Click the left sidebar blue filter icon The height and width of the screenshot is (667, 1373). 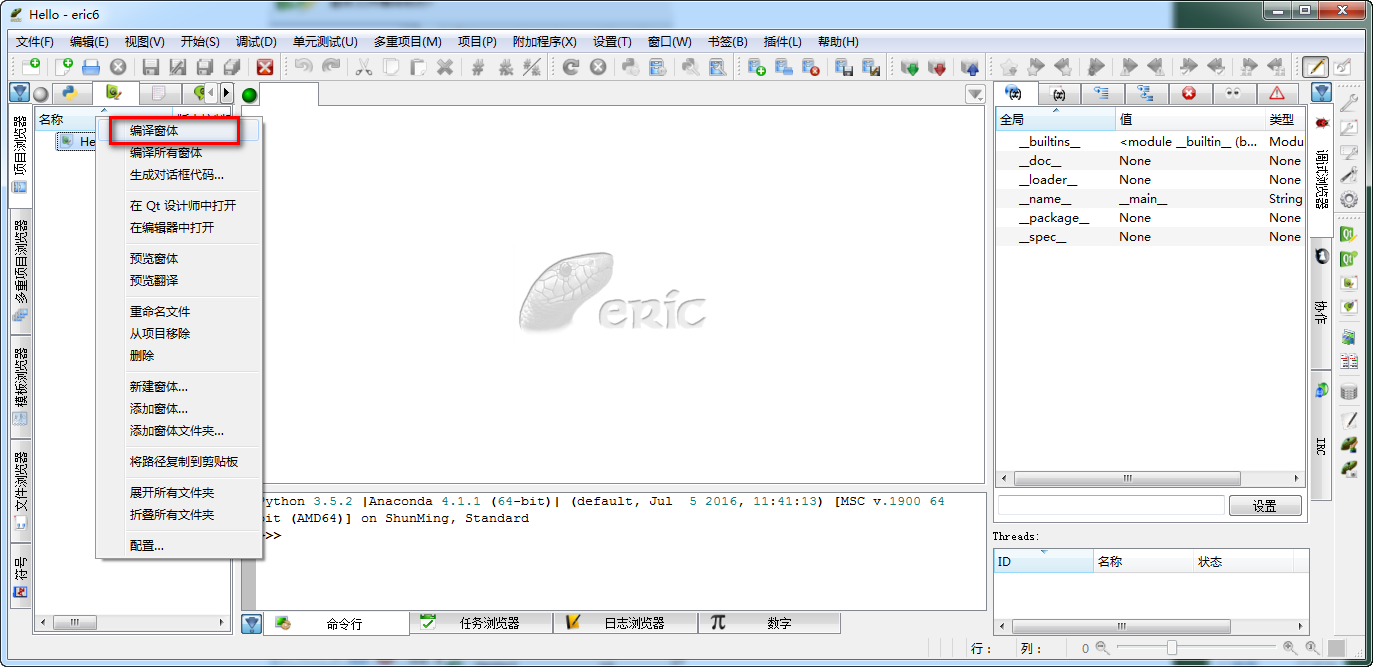[18, 93]
